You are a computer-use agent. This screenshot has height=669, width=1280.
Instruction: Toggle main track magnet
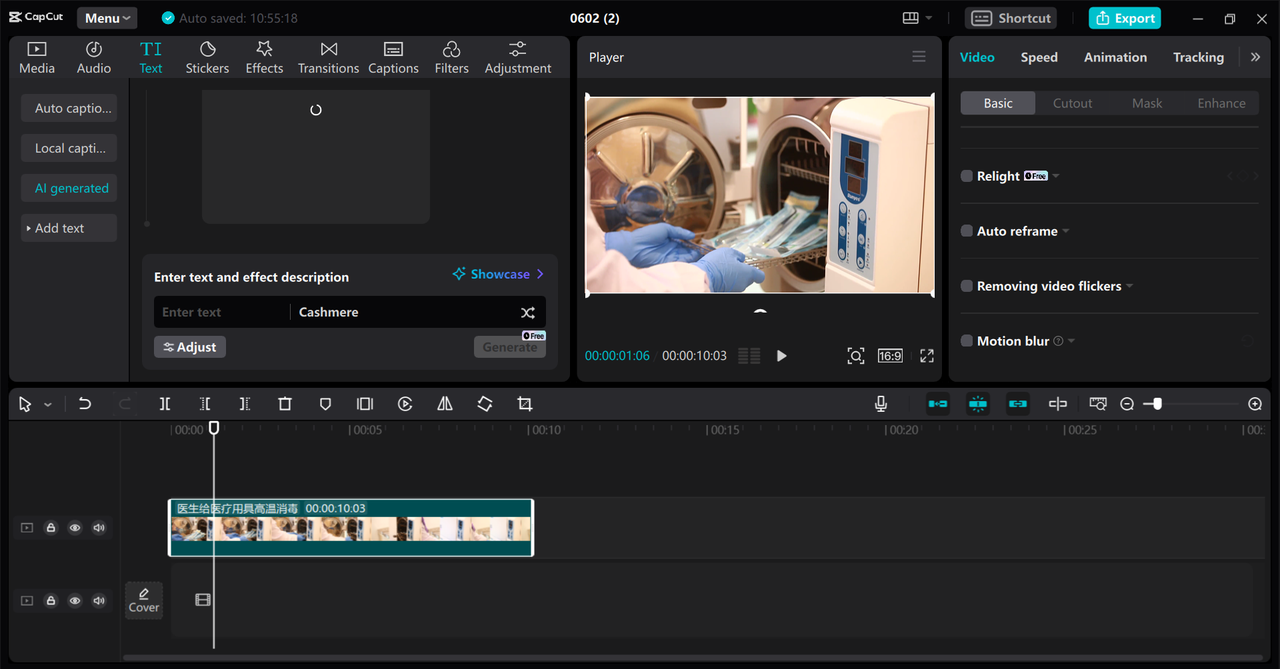[x=938, y=404]
